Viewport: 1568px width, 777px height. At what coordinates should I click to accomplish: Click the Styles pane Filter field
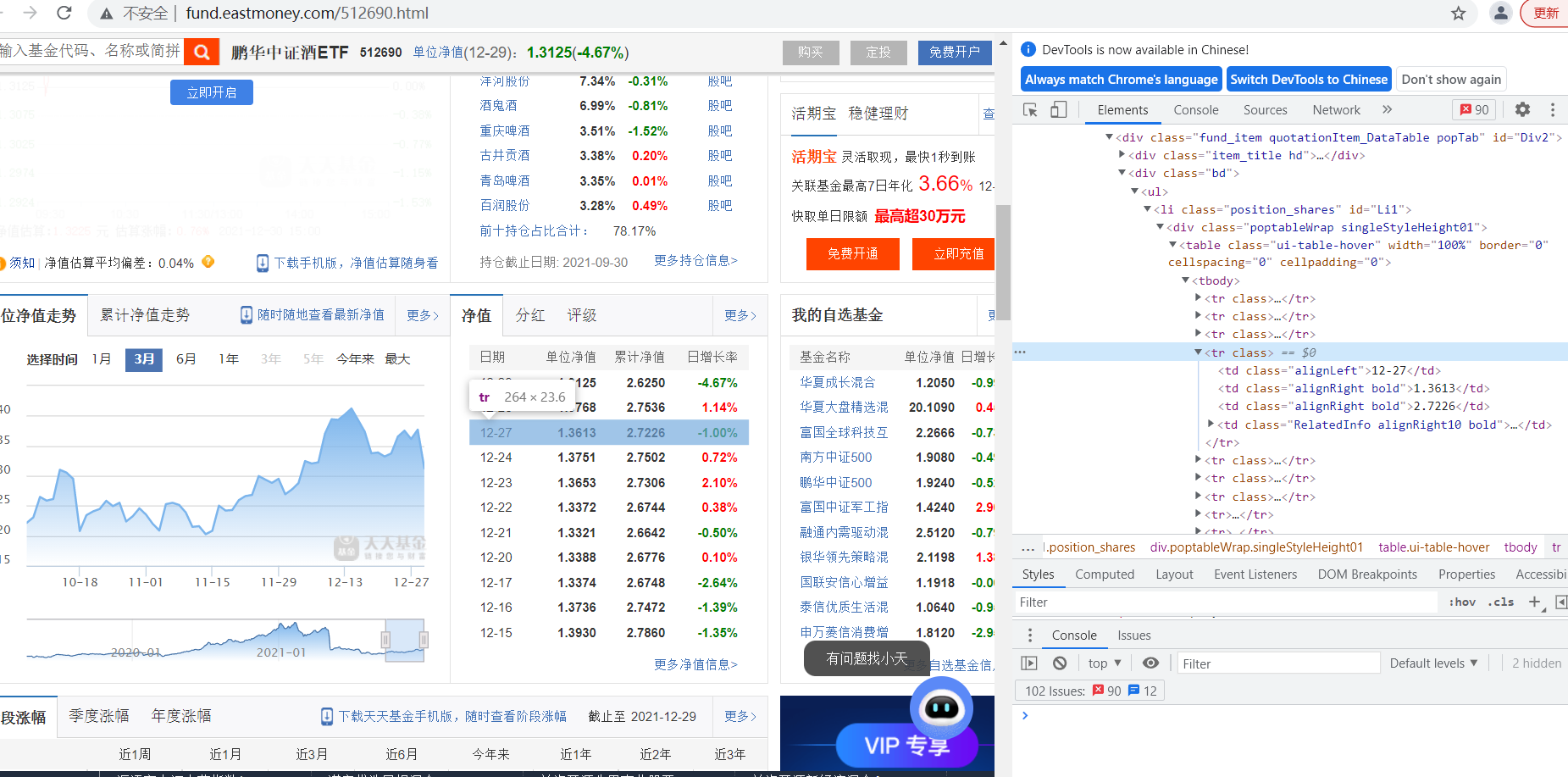[1226, 602]
